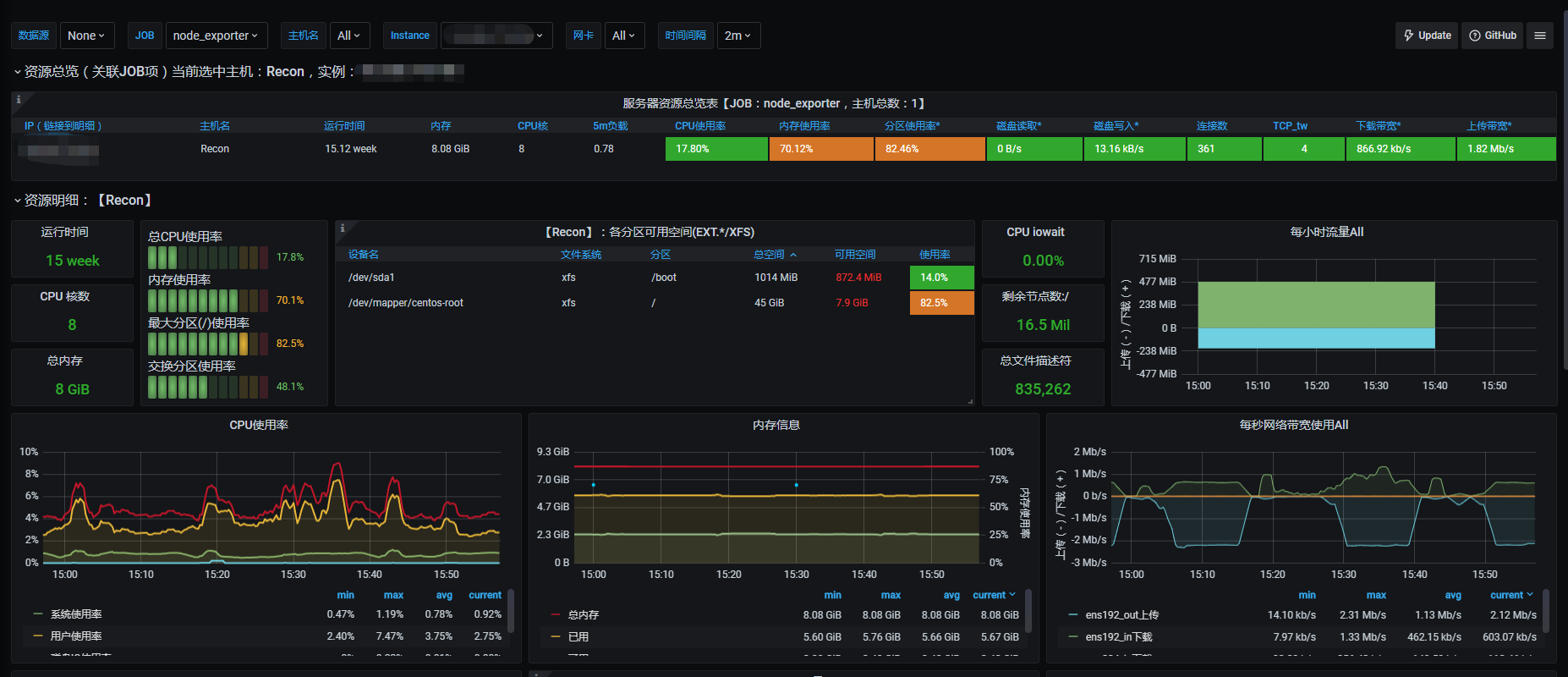Click the 每小时流量All panel title
1568x677 pixels.
click(x=1327, y=232)
